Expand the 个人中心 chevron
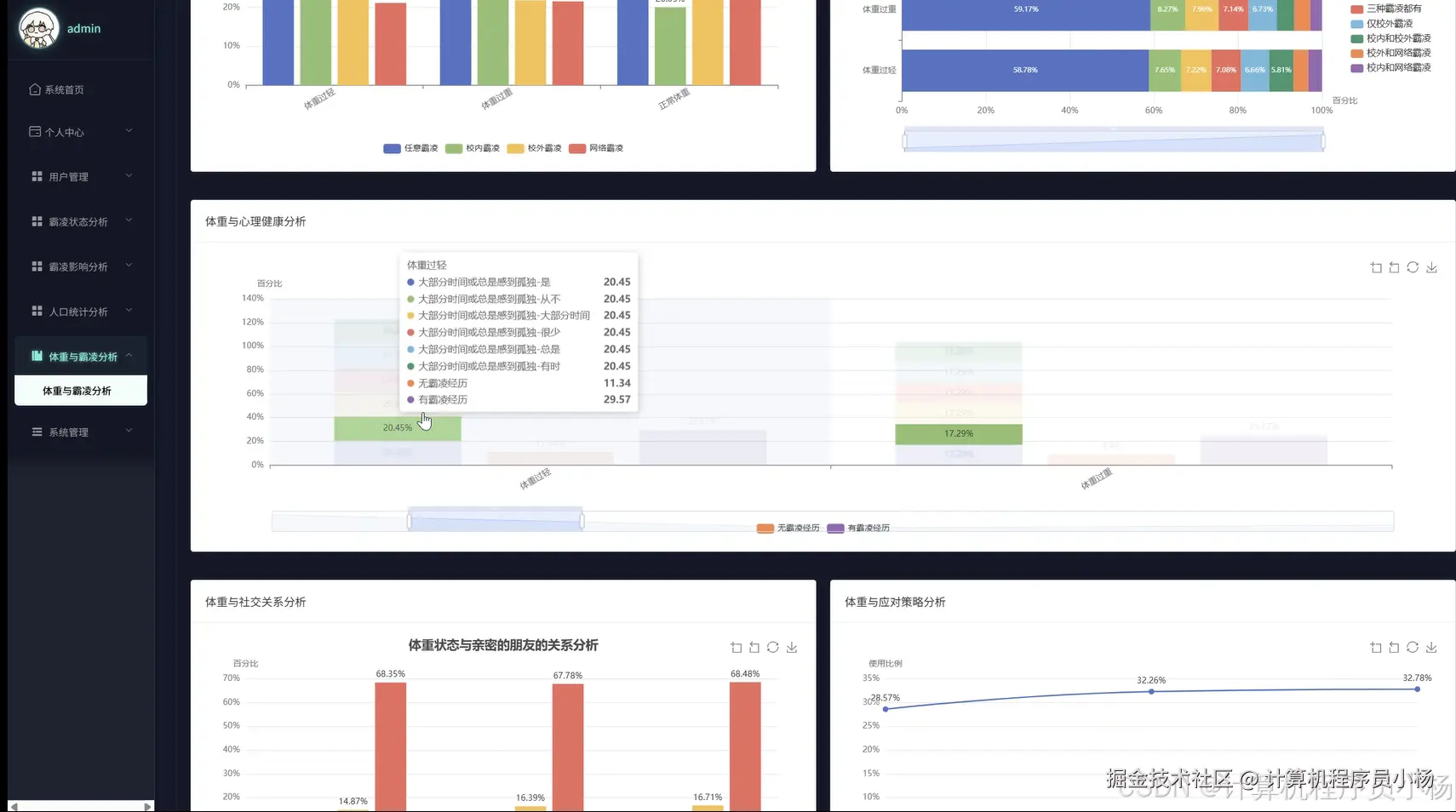The width and height of the screenshot is (1456, 812). point(129,131)
